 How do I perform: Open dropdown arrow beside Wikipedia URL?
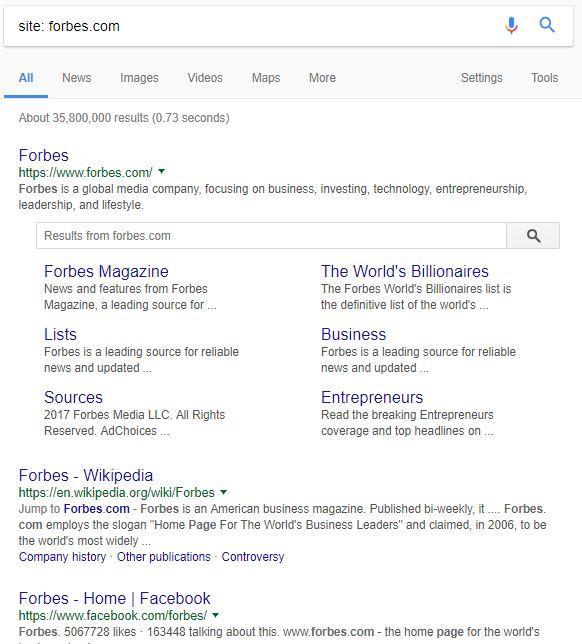[223, 492]
